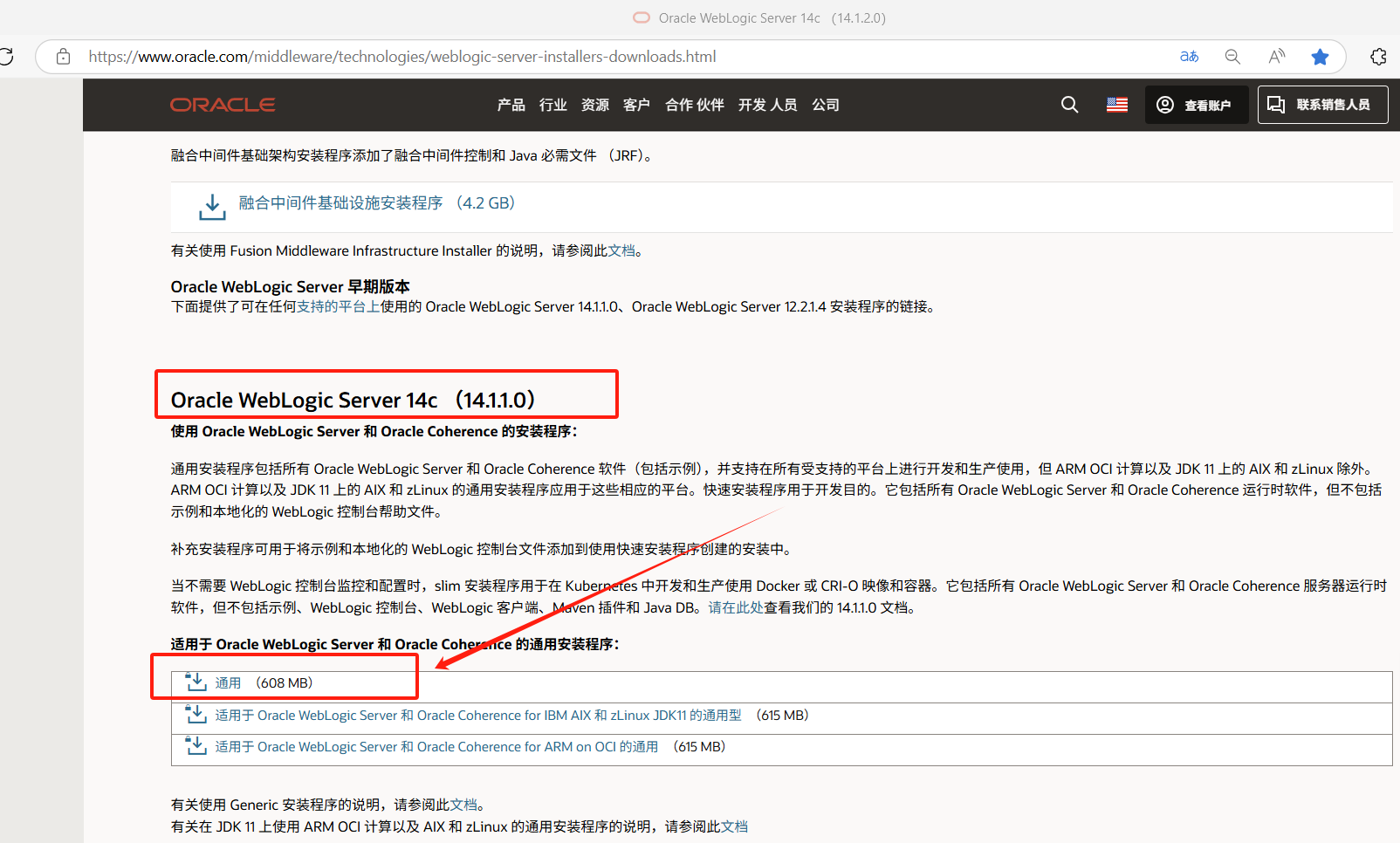Open 文档 link for JDK 11 ARM OCI instructions
Viewport: 1400px width, 843px height.
point(734,826)
